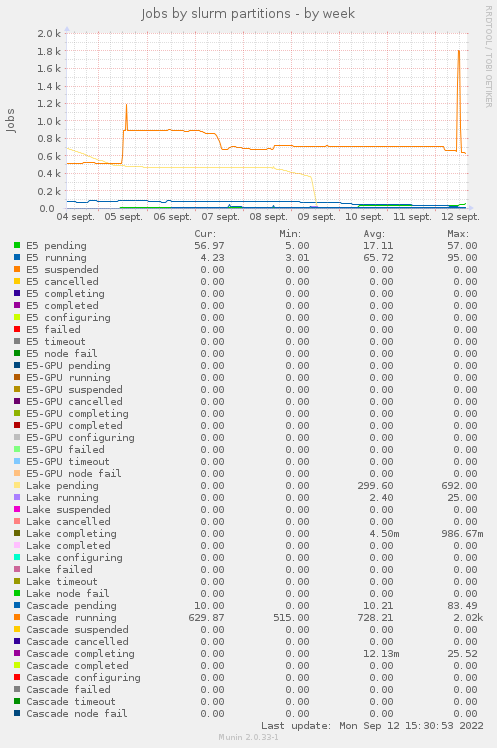This screenshot has width=497, height=748.
Task: Click the Max: column header
Action: pyautogui.click(x=458, y=234)
